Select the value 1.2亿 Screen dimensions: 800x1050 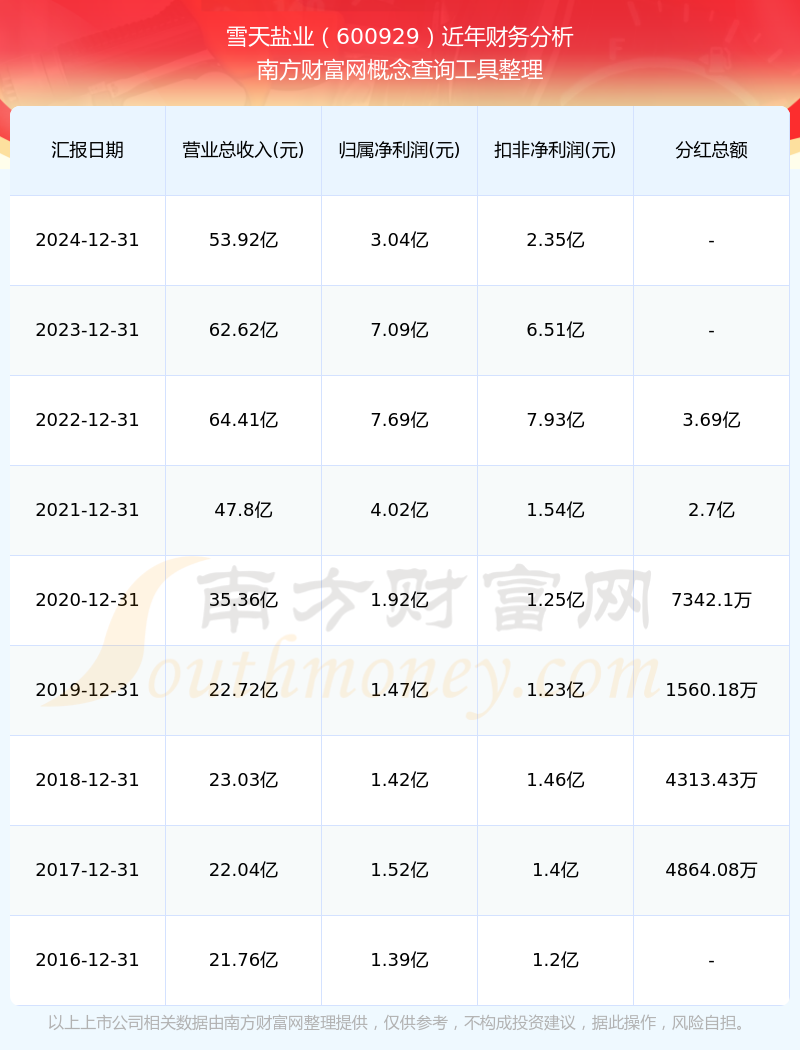(556, 960)
